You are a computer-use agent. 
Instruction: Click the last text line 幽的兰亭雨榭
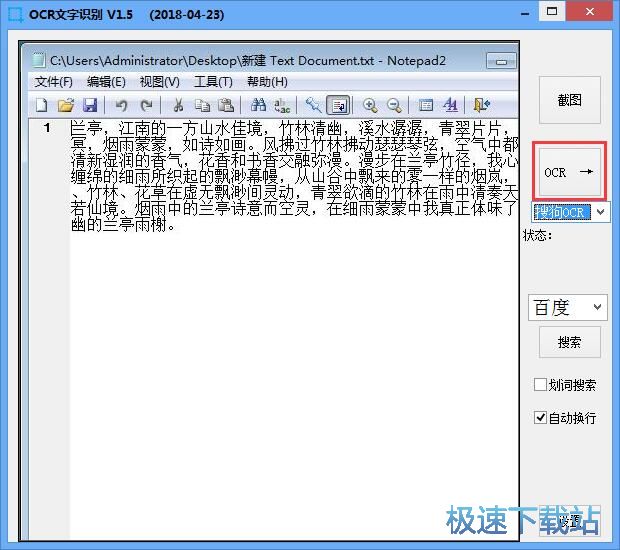point(123,225)
